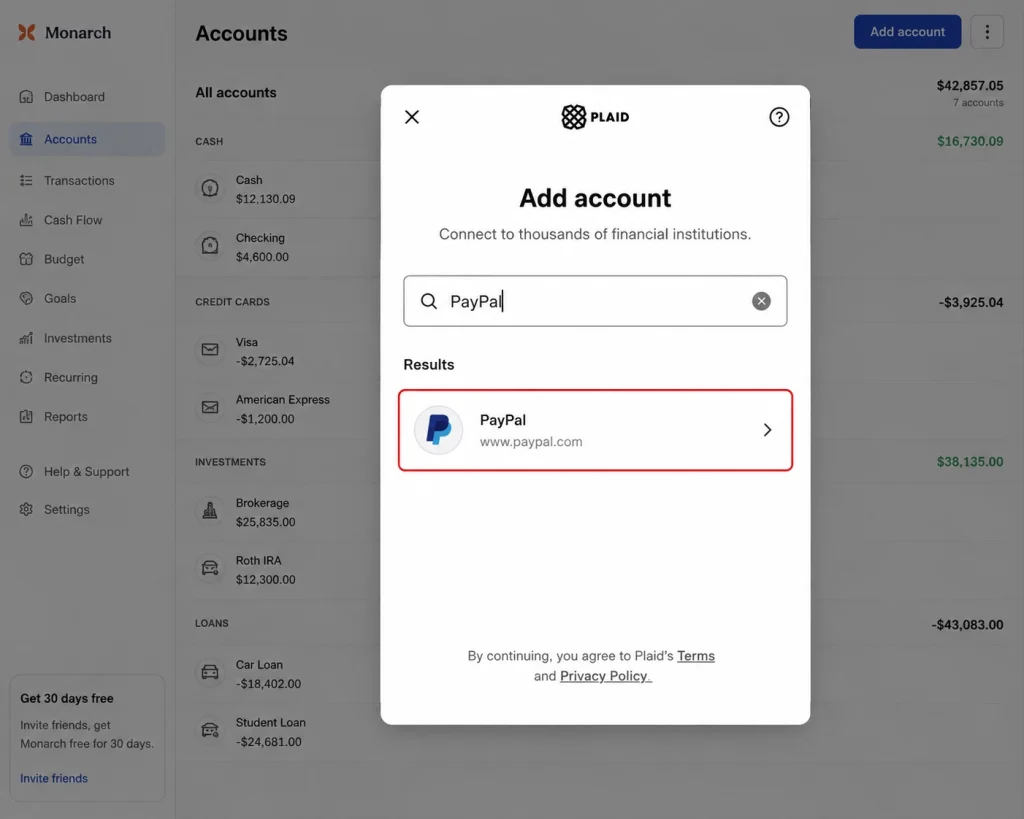Click the Checking account icon
1024x819 pixels.
click(x=210, y=246)
